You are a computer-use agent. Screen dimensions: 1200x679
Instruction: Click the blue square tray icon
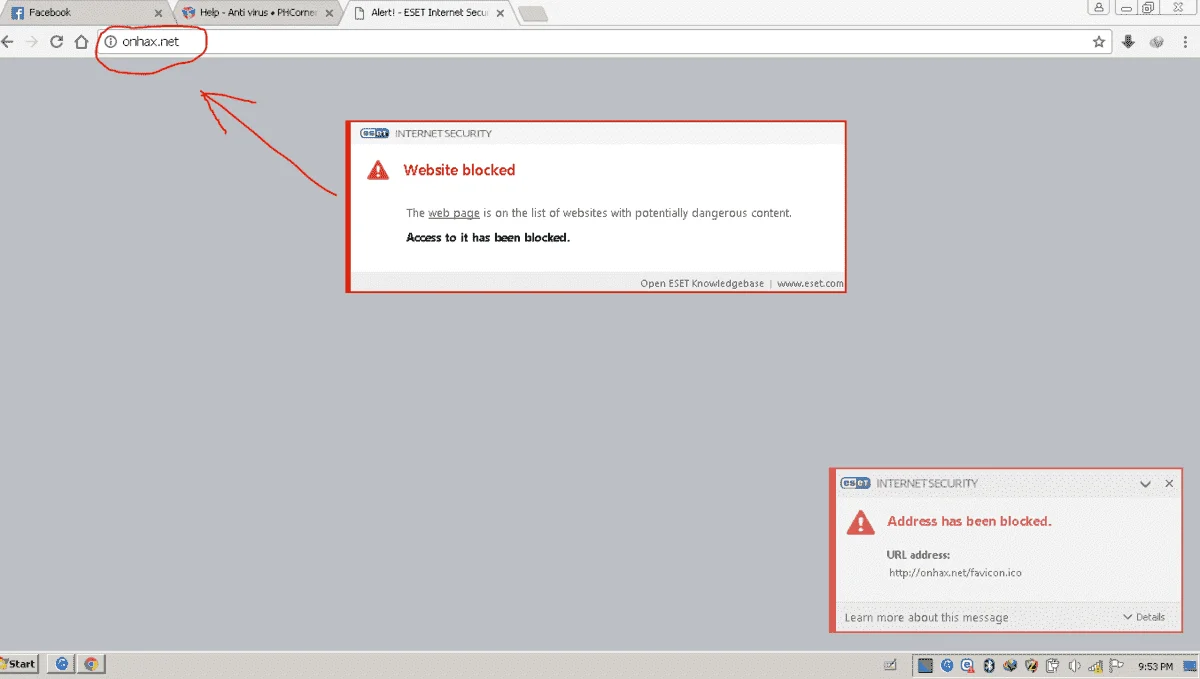[x=925, y=665]
